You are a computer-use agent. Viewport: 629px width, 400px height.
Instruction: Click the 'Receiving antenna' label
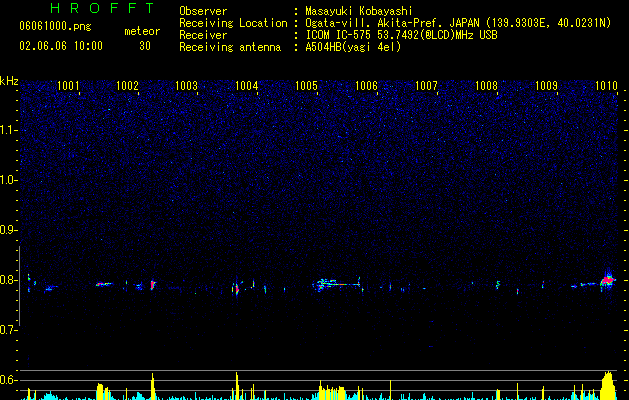click(x=230, y=47)
